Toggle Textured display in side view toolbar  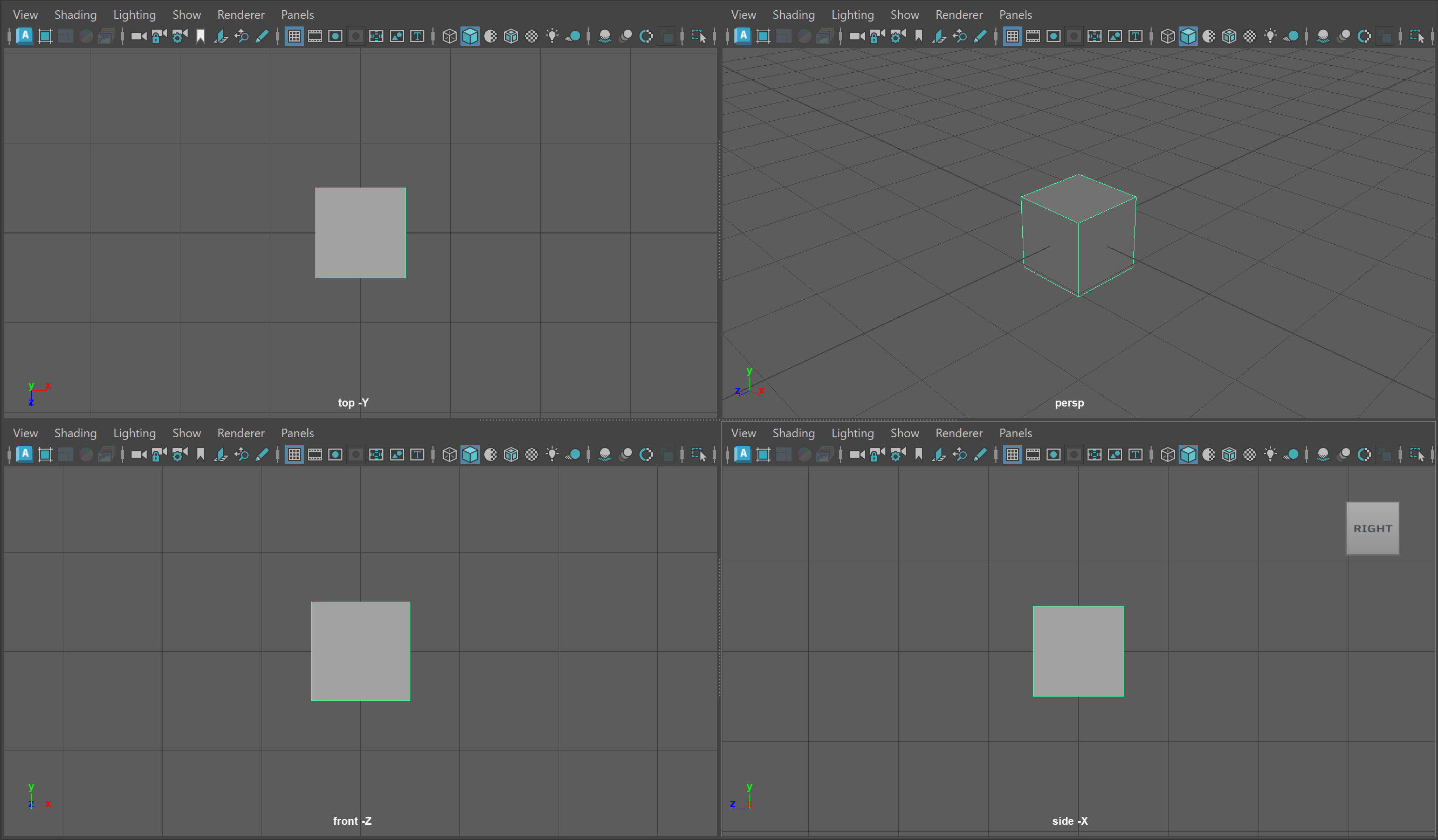1250,455
